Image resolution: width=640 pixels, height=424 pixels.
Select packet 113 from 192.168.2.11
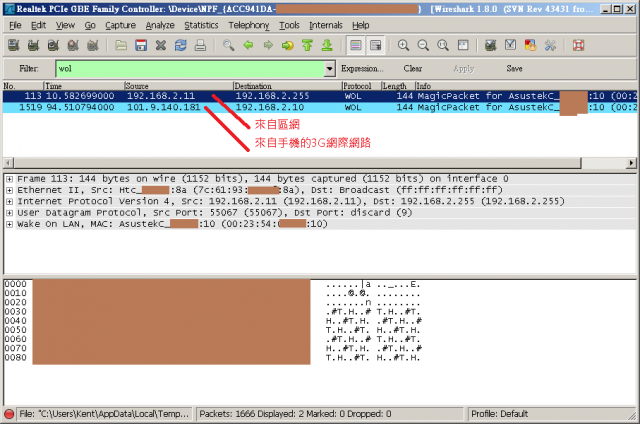point(320,96)
